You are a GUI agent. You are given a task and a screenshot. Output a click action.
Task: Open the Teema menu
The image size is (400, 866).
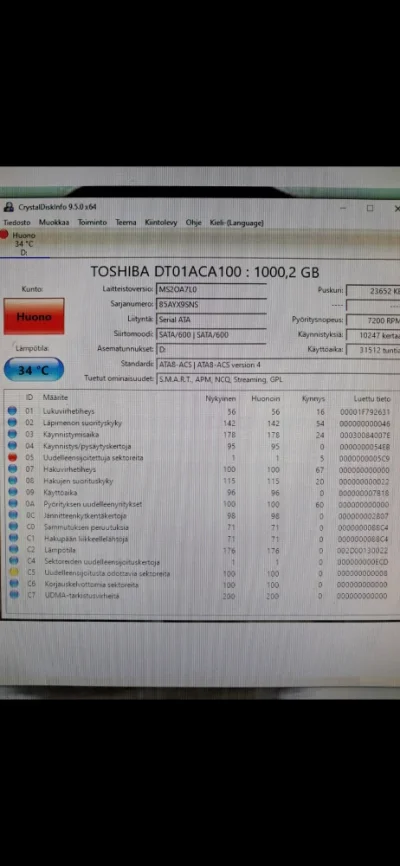pos(125,223)
